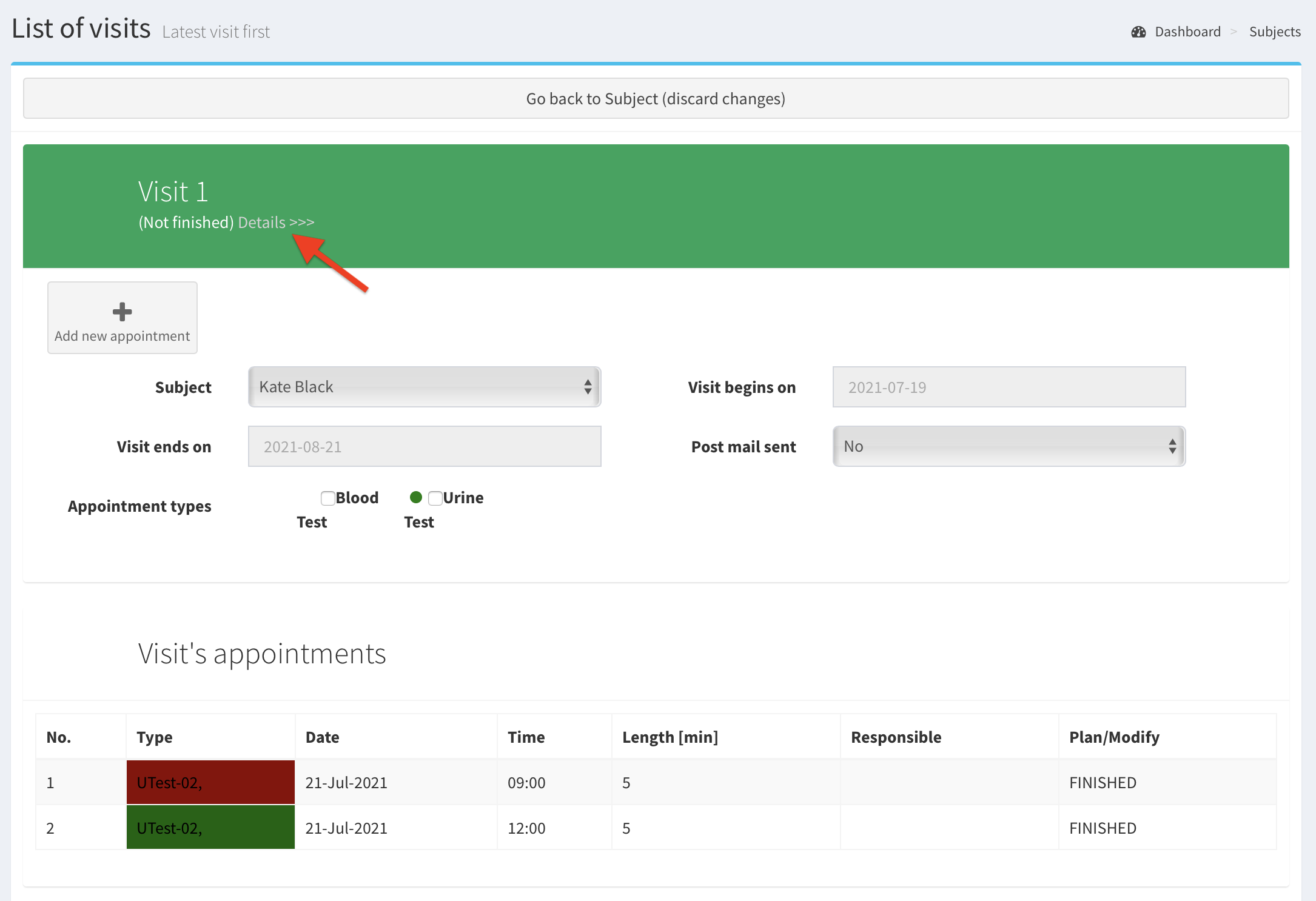Click Go back to Subject button
The image size is (1316, 901).
click(x=656, y=98)
